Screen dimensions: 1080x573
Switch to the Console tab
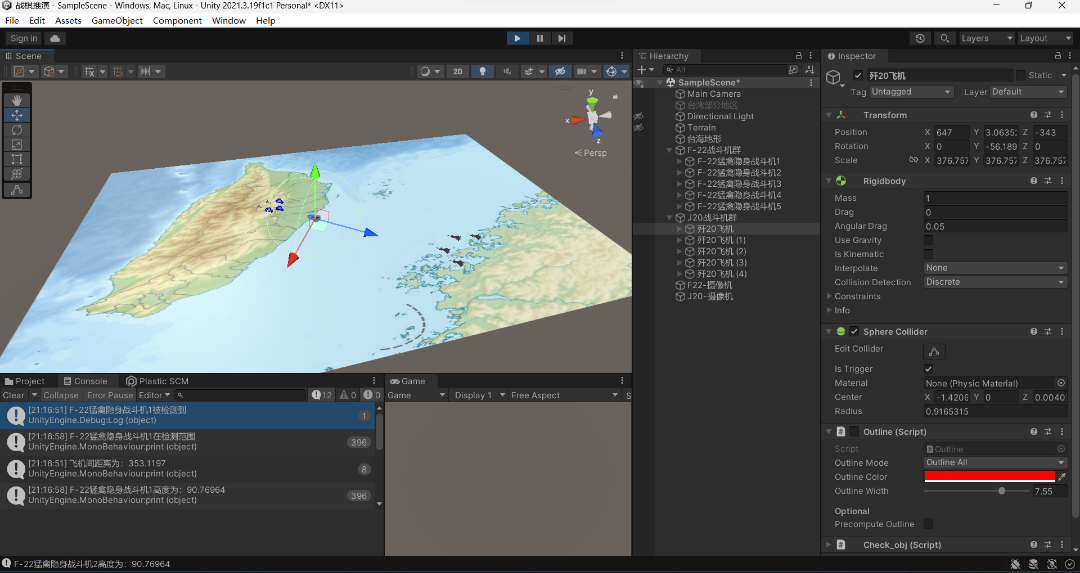(85, 381)
